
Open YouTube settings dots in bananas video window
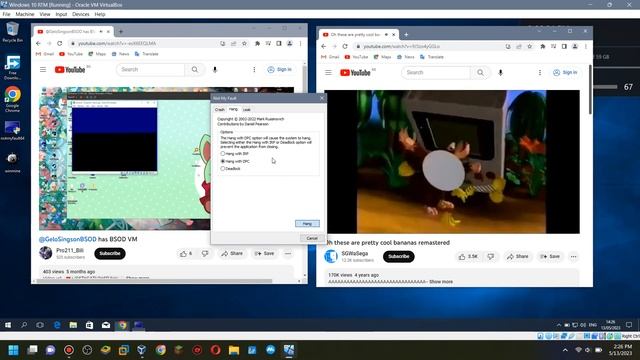click(540, 73)
